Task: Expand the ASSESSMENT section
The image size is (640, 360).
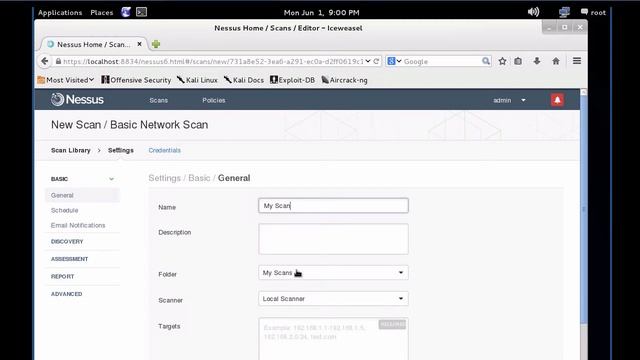Action: [69, 259]
